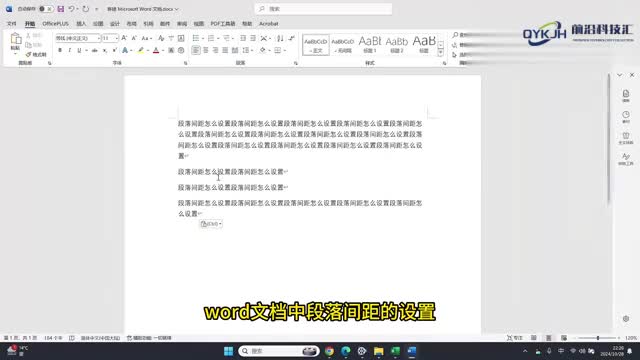Click the Clear Formatting icon

point(161,38)
